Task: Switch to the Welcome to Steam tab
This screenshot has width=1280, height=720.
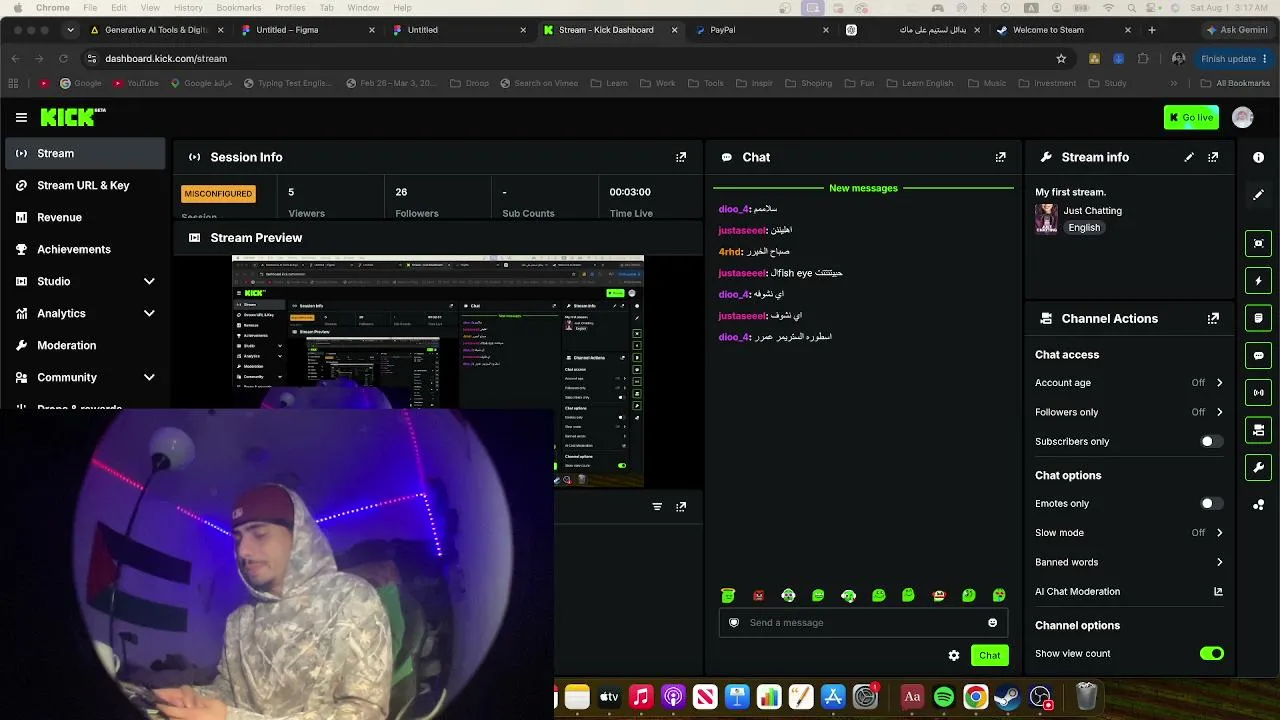Action: pyautogui.click(x=1064, y=30)
